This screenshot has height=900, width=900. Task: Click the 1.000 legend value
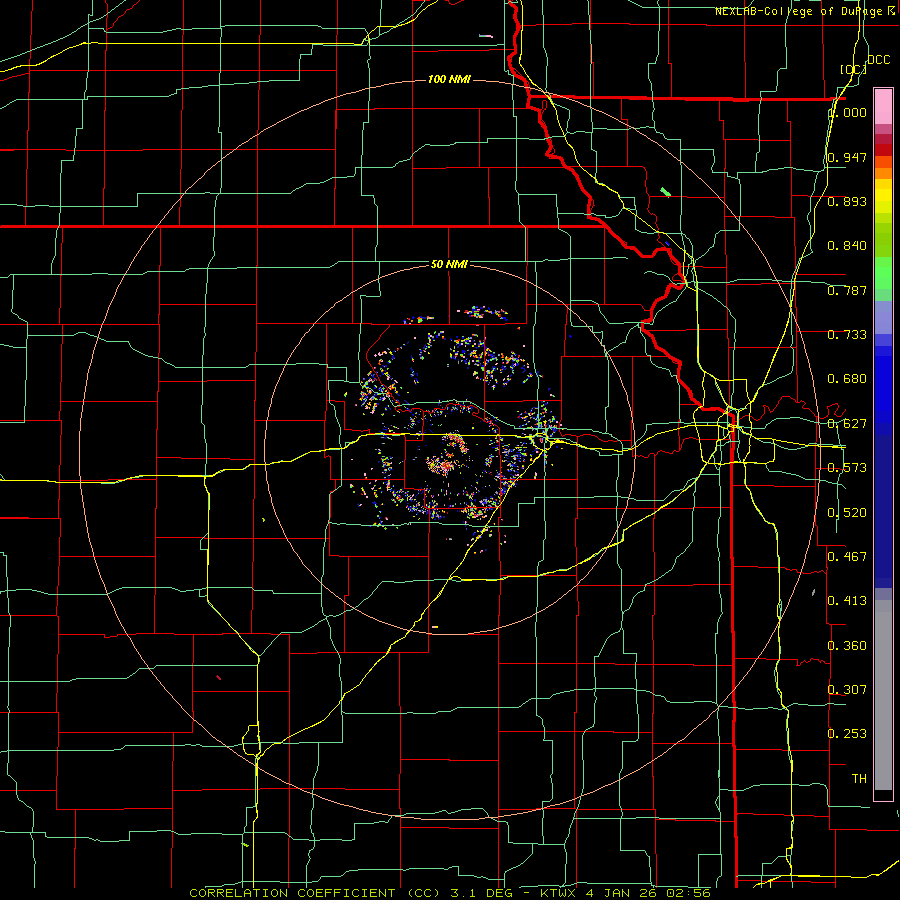click(849, 112)
